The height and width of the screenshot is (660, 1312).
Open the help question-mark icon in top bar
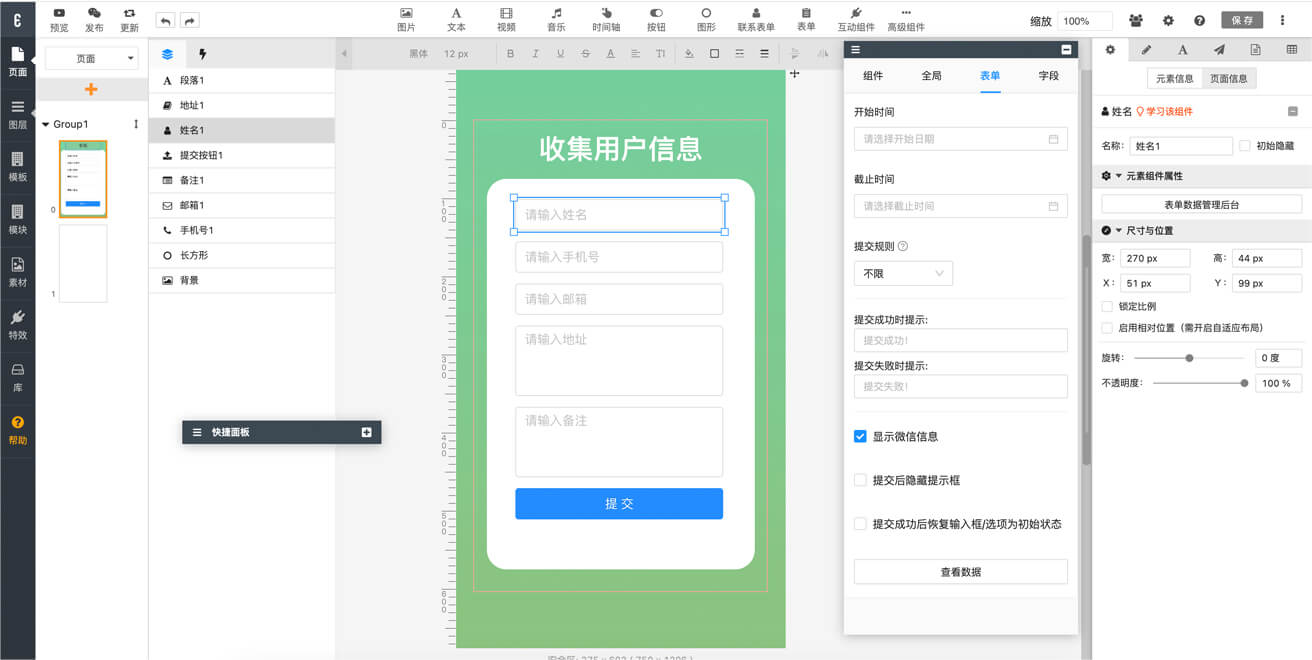pos(1200,20)
